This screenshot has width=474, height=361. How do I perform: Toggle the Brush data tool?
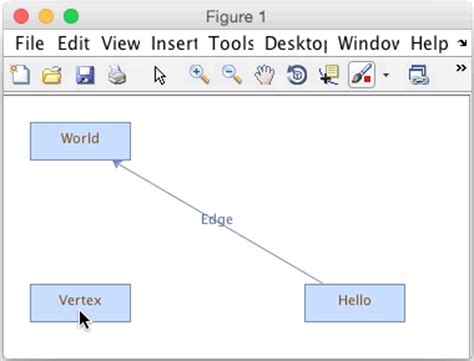coord(362,75)
